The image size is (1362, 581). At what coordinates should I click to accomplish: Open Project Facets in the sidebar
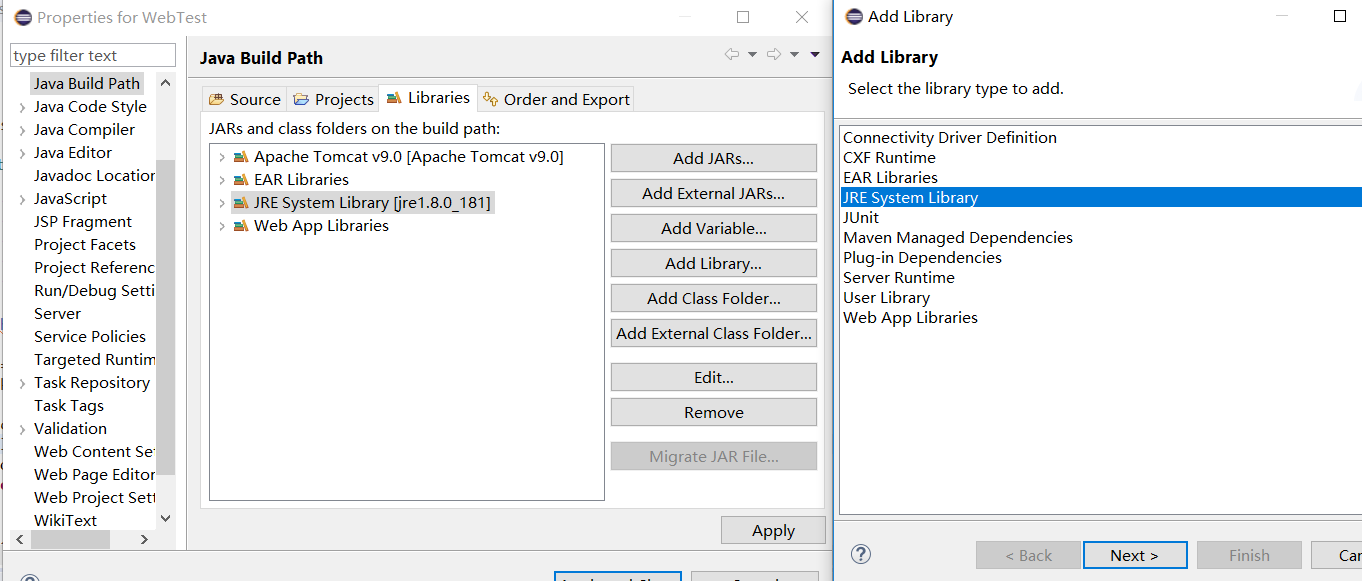point(85,245)
